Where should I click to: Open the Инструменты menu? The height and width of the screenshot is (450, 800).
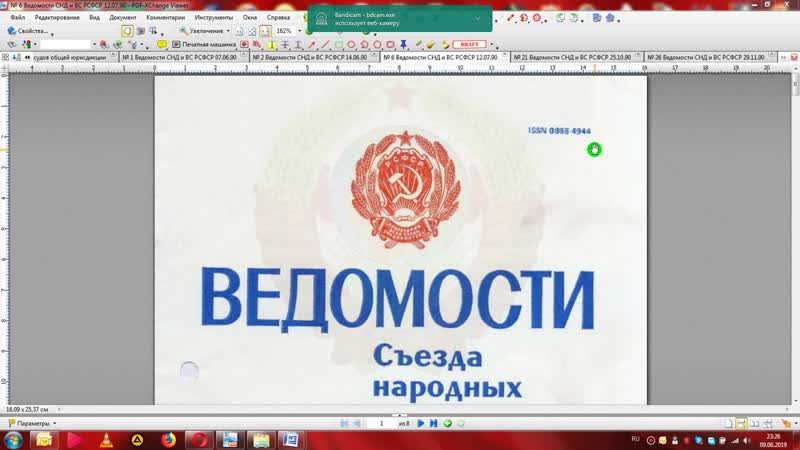(214, 17)
